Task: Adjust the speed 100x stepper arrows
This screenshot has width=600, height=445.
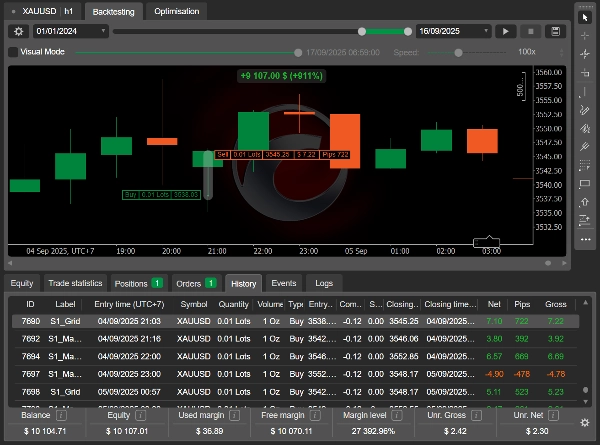Action: pyautogui.click(x=561, y=52)
